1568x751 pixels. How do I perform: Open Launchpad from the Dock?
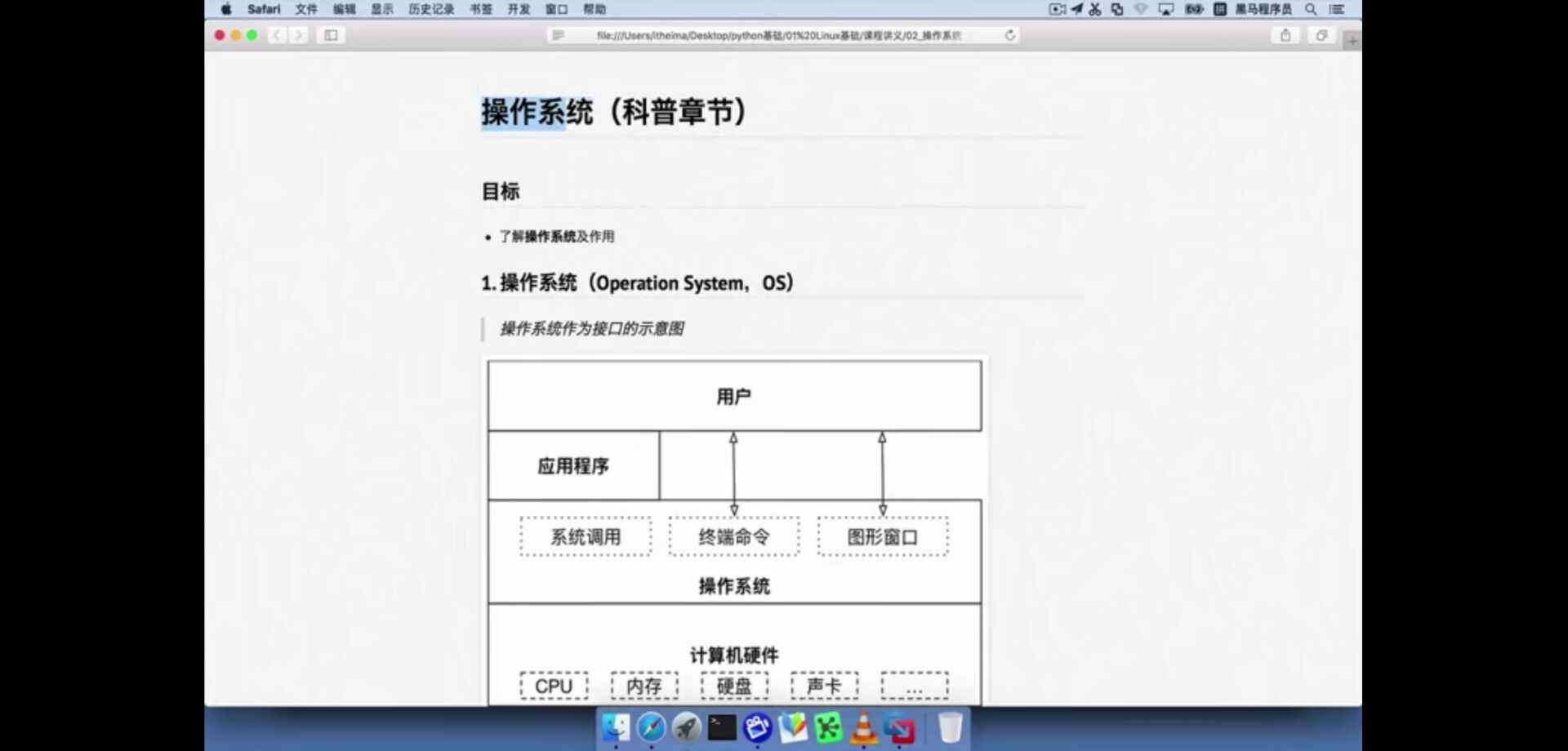tap(686, 728)
